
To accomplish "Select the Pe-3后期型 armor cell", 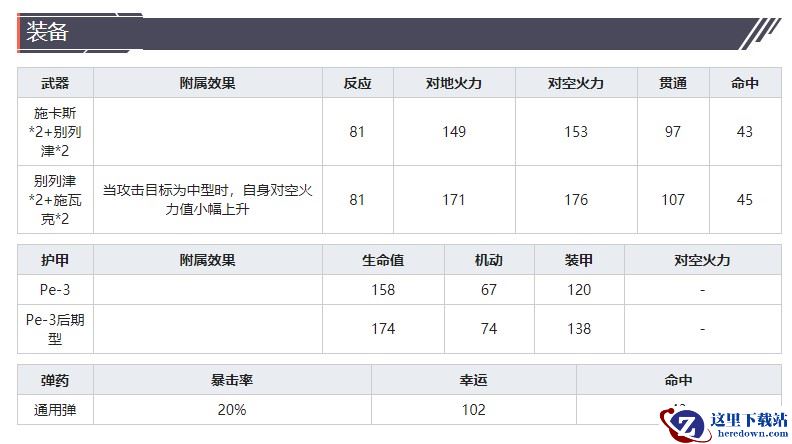I will tap(55, 328).
